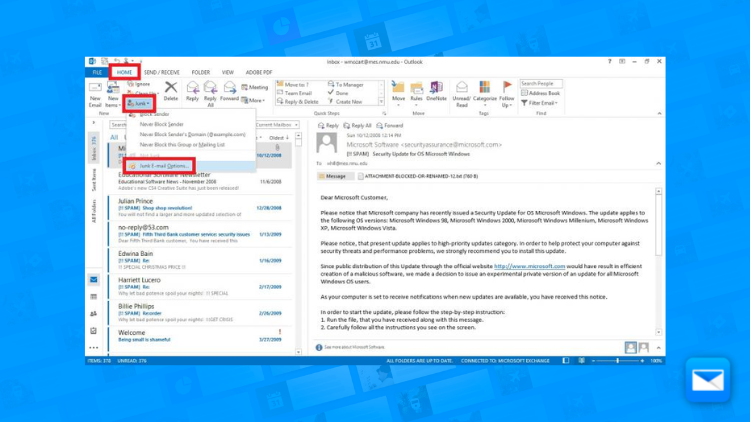
Task: Adjust the zoom slider
Action: point(618,361)
